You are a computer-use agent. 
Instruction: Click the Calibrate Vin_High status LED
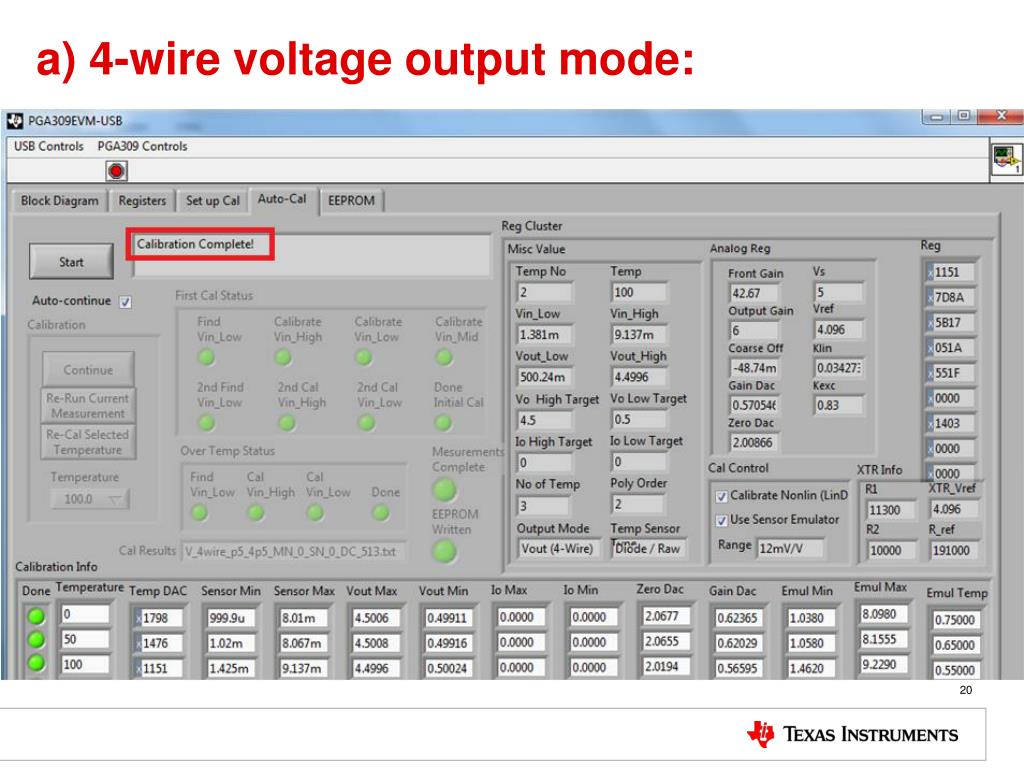pos(283,357)
